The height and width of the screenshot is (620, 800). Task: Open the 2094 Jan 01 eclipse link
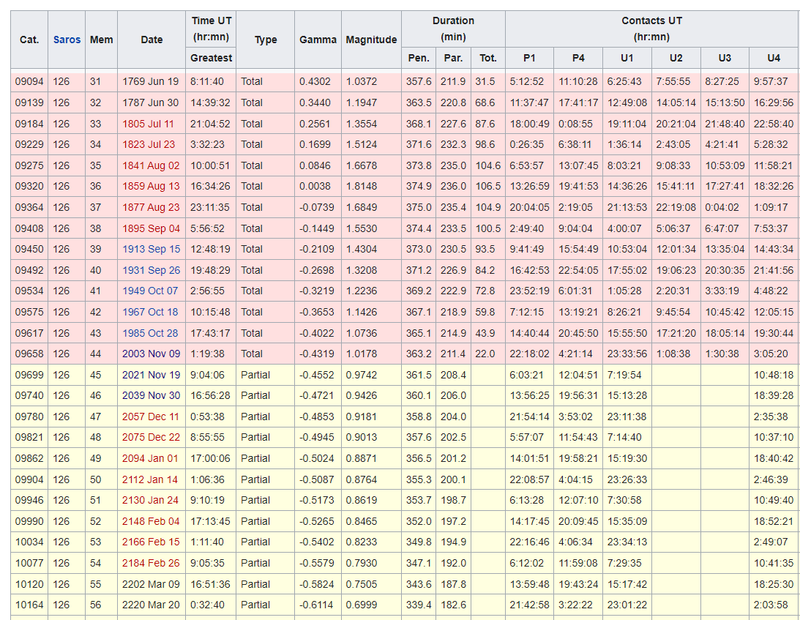click(150, 459)
